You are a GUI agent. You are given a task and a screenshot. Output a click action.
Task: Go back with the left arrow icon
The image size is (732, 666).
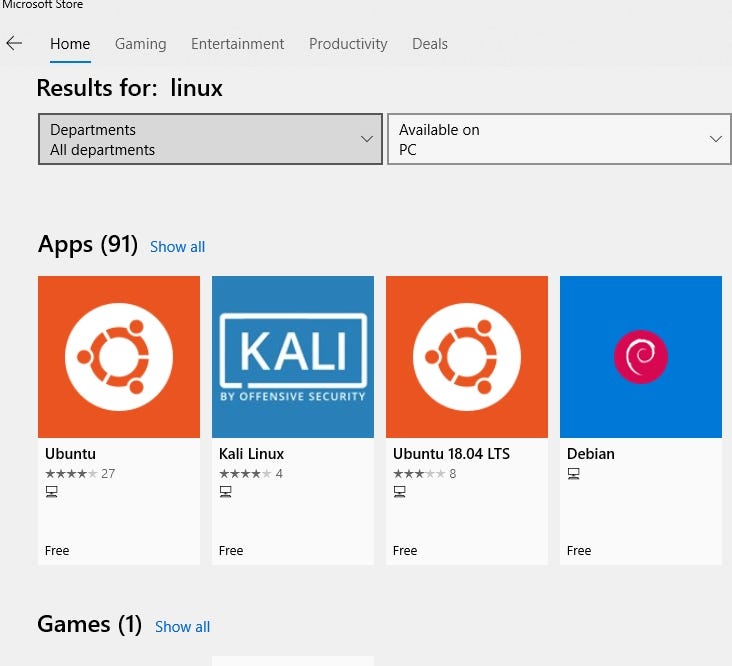[14, 43]
